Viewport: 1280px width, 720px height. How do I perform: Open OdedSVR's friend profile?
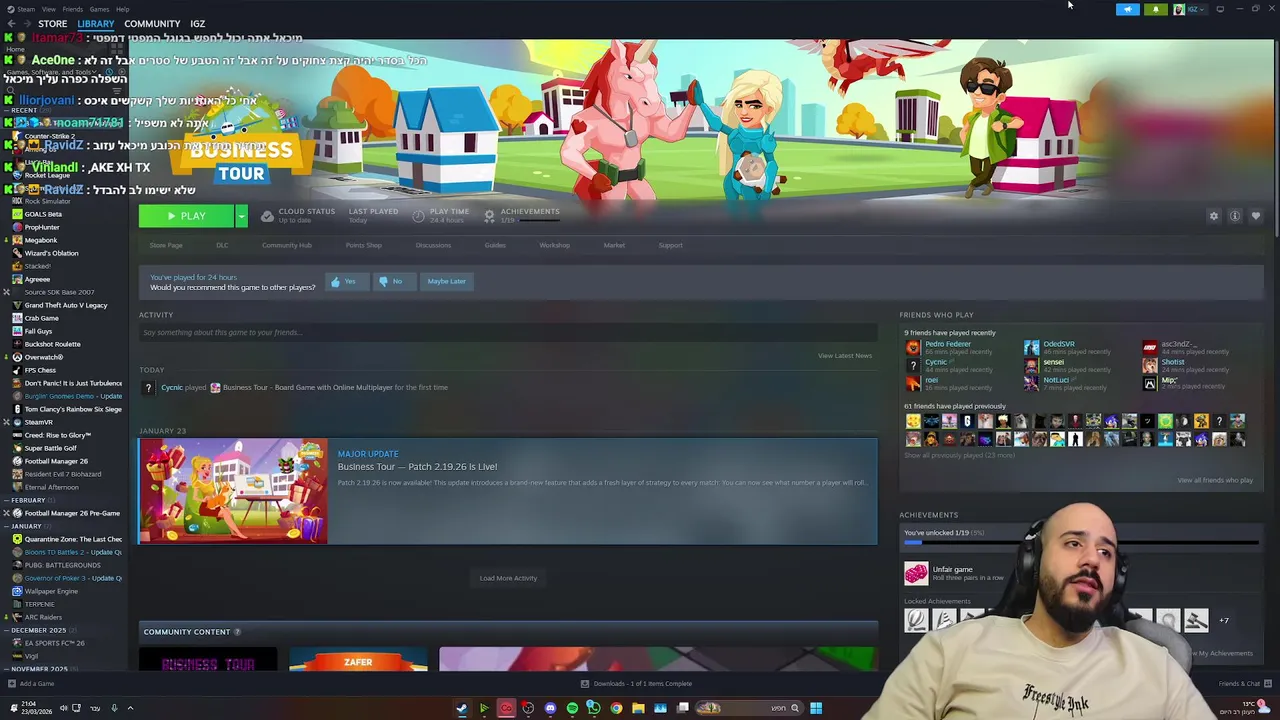tap(1059, 344)
